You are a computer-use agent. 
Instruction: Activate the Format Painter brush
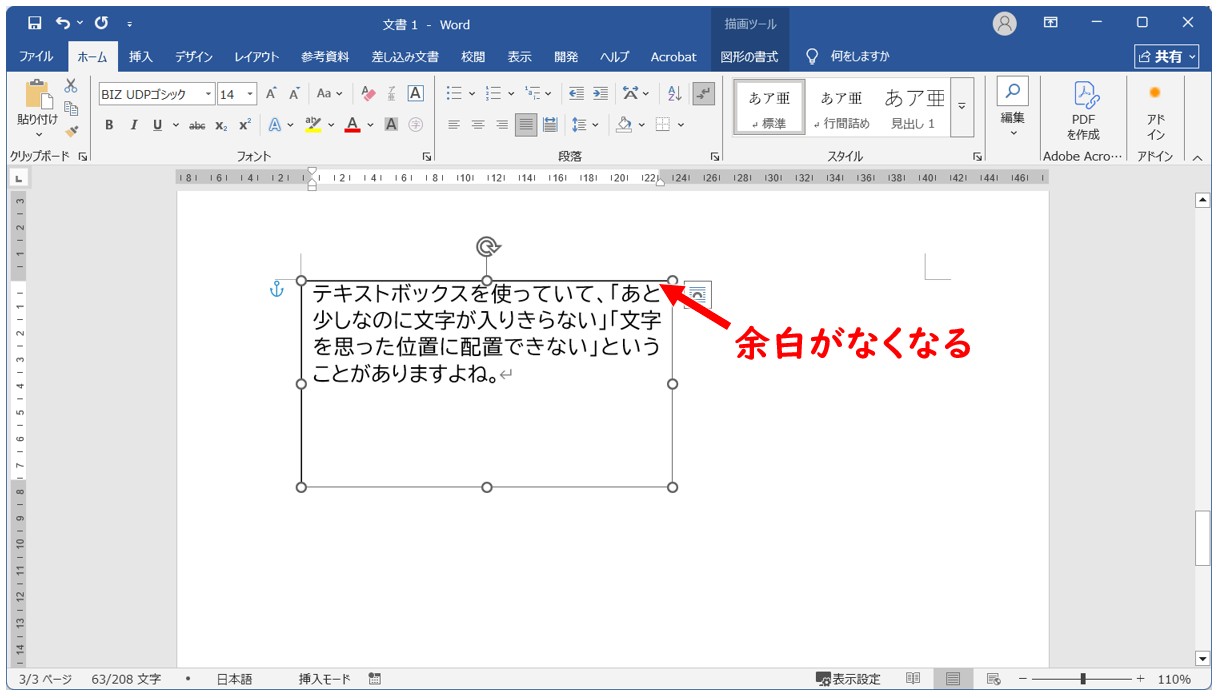tap(71, 130)
